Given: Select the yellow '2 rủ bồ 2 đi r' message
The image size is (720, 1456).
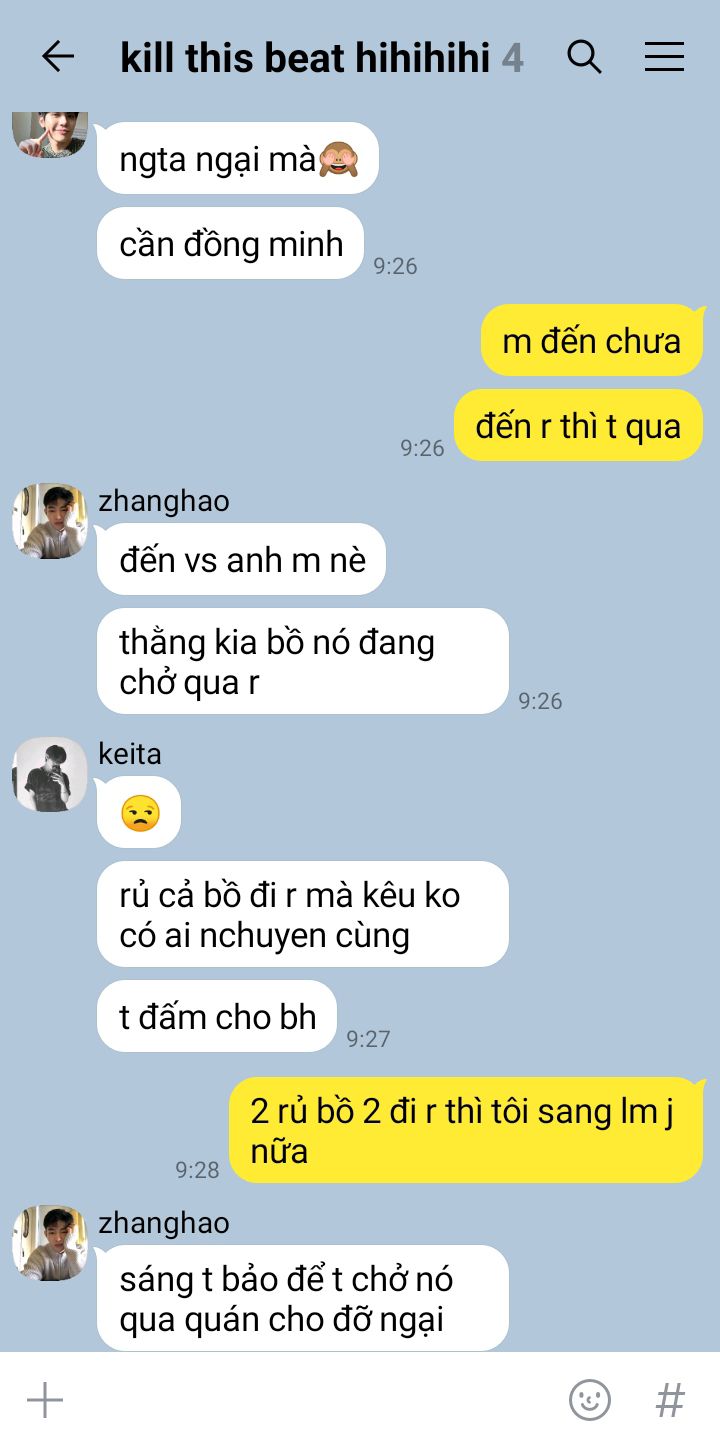Looking at the screenshot, I should pyautogui.click(x=466, y=1130).
